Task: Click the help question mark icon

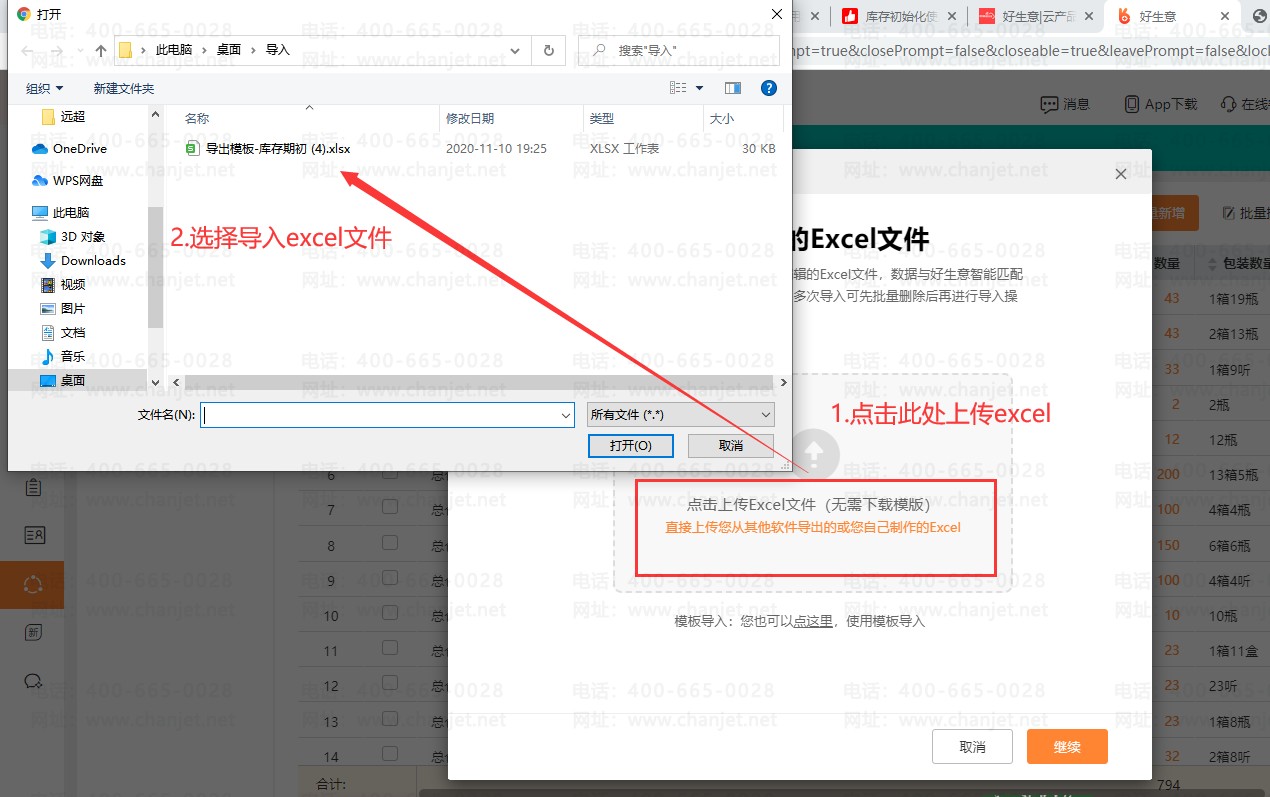Action: [769, 88]
